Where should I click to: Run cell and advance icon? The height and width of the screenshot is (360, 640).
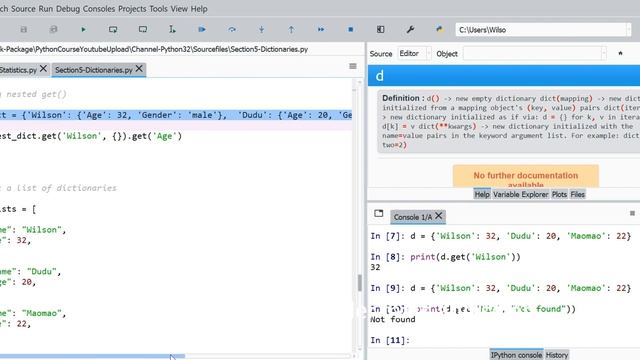pos(143,29)
